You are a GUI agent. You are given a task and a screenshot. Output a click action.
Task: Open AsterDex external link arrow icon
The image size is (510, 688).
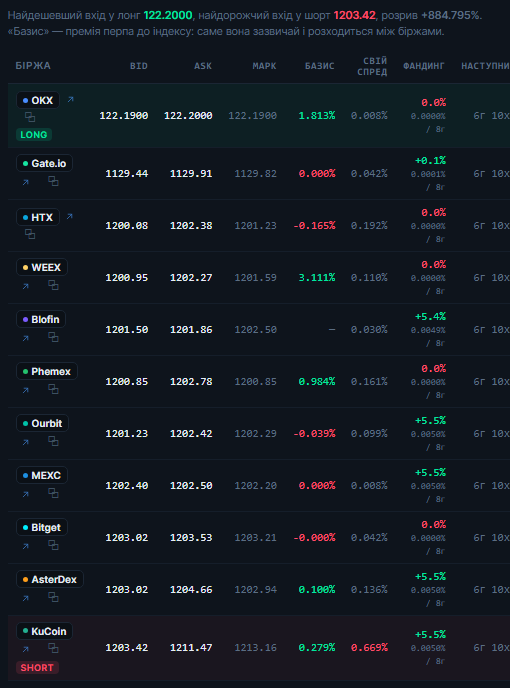point(25,598)
